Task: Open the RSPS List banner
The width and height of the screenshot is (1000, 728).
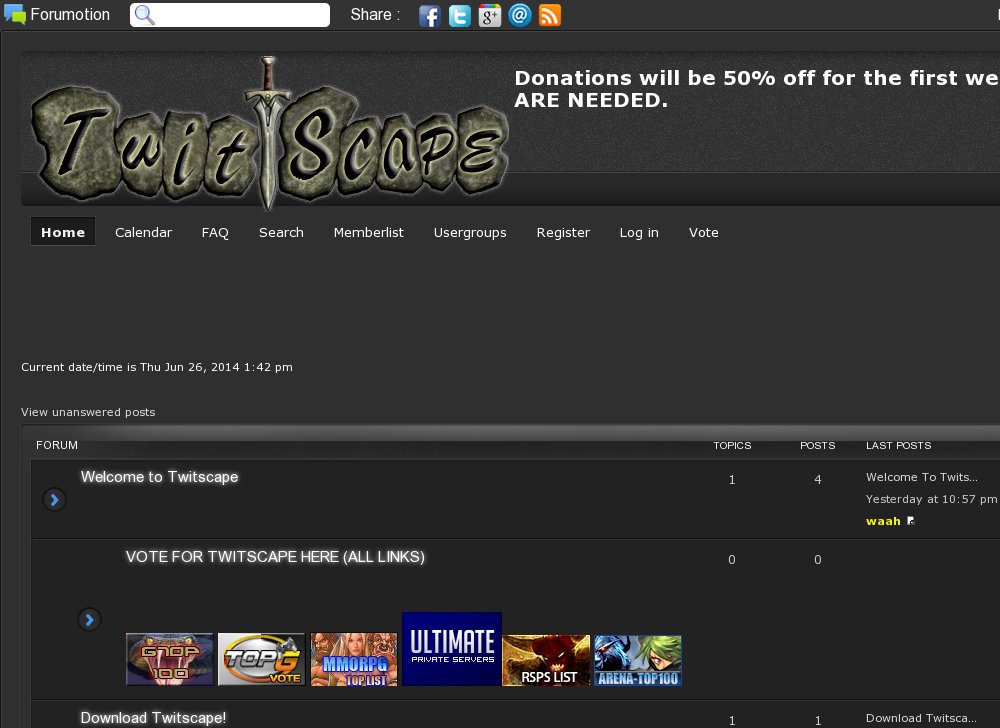Action: pyautogui.click(x=546, y=660)
